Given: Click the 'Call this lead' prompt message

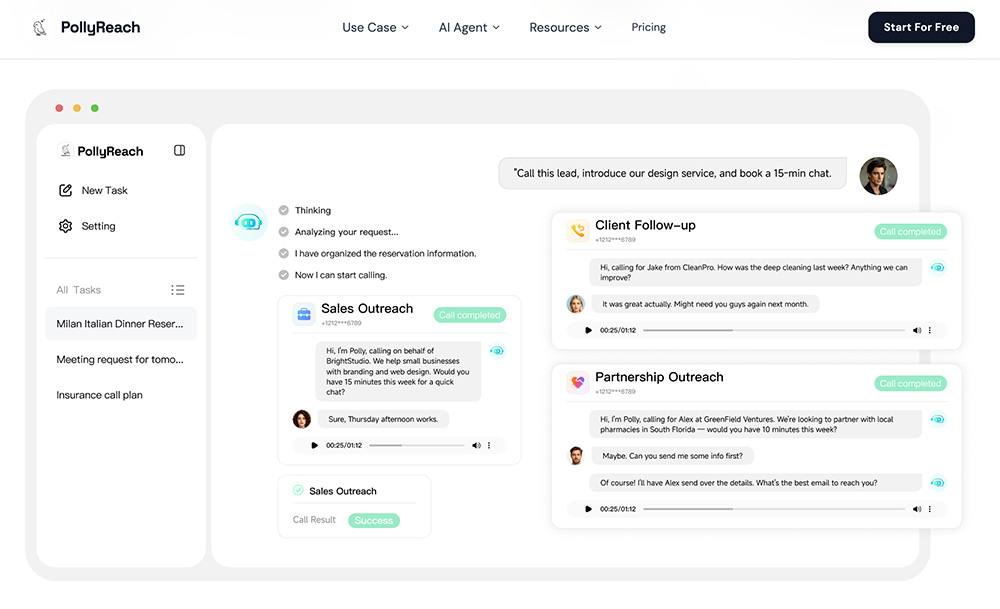Looking at the screenshot, I should pos(673,173).
